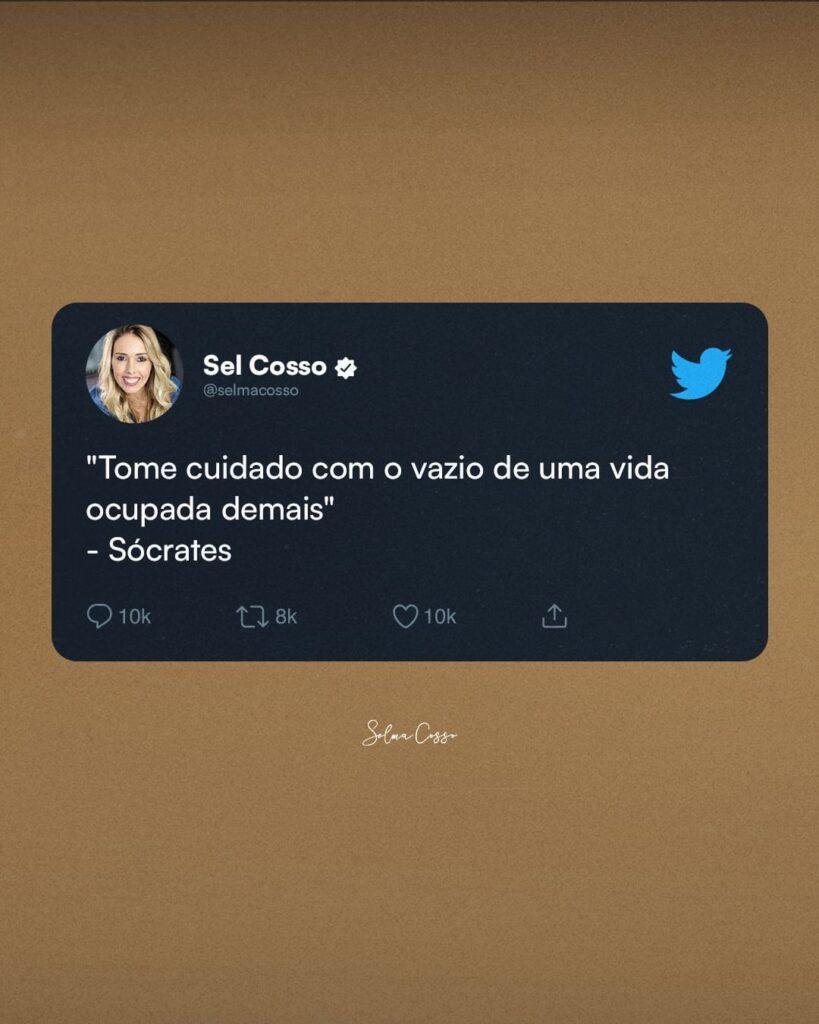Screen dimensions: 819x1024
Task: Open Sel Cosso's profile picture
Action: [x=135, y=374]
